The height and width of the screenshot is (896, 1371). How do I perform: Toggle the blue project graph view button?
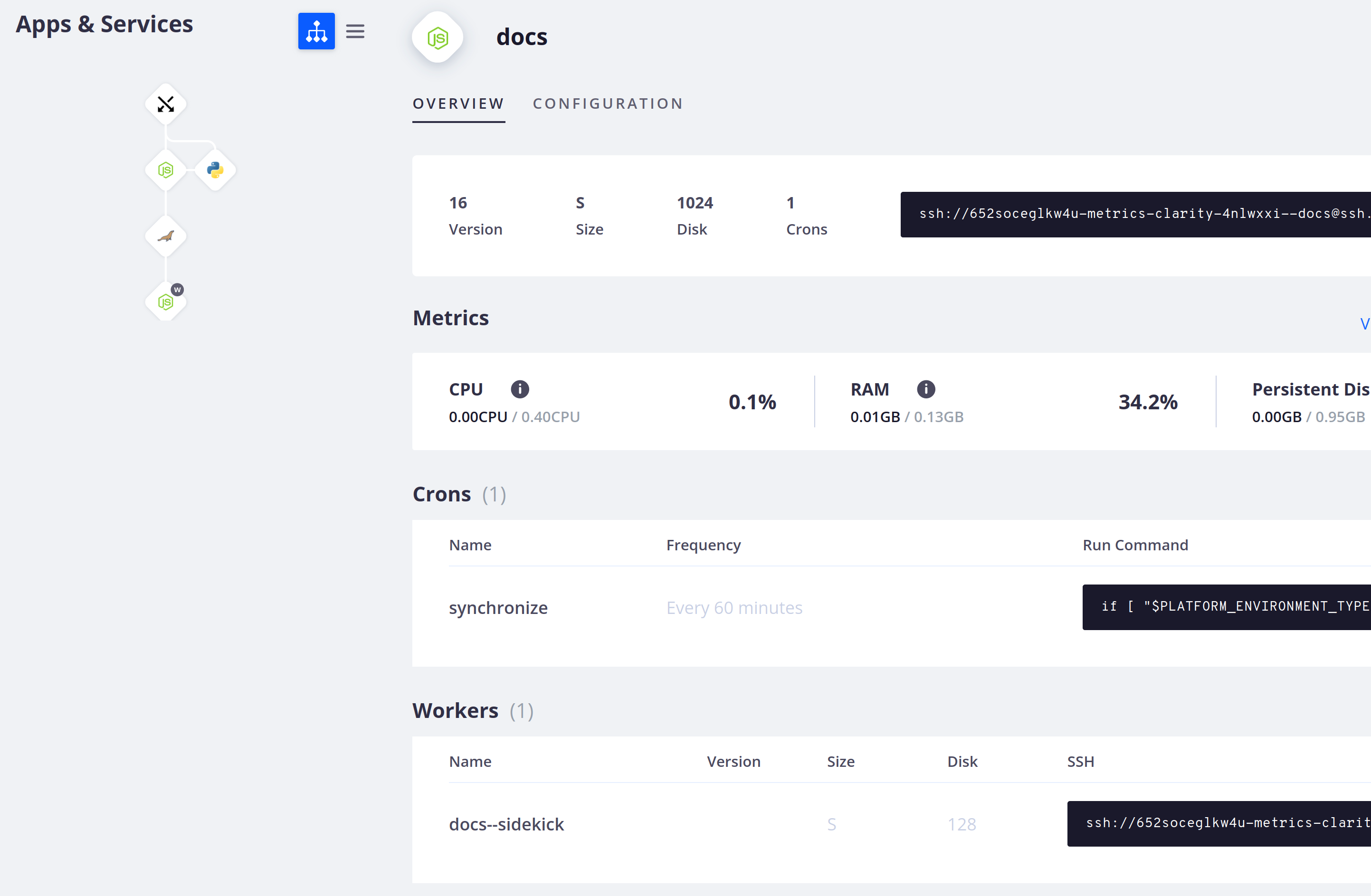(x=316, y=31)
